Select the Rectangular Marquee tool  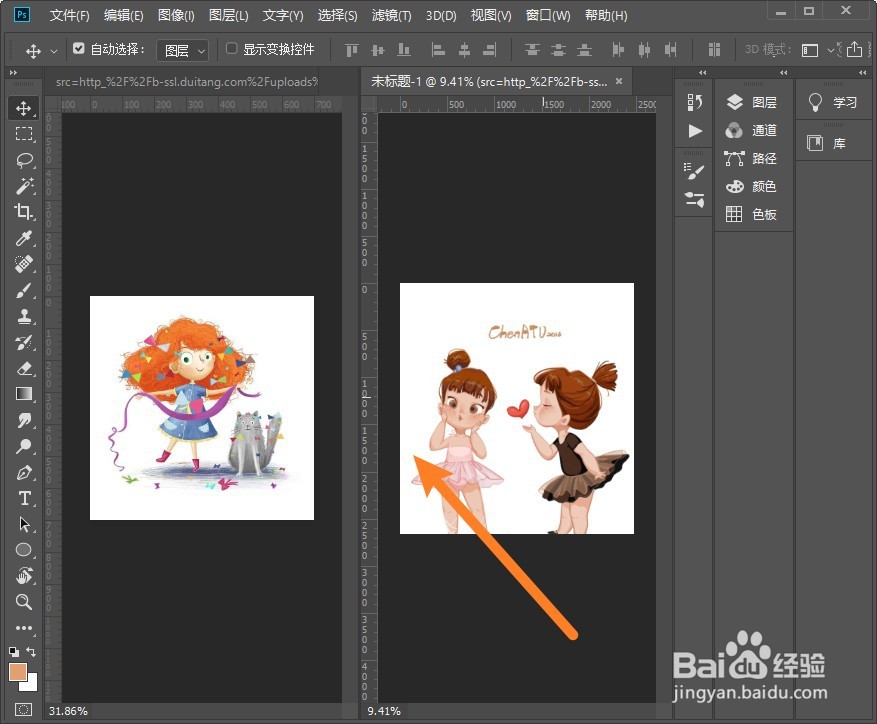(23, 134)
